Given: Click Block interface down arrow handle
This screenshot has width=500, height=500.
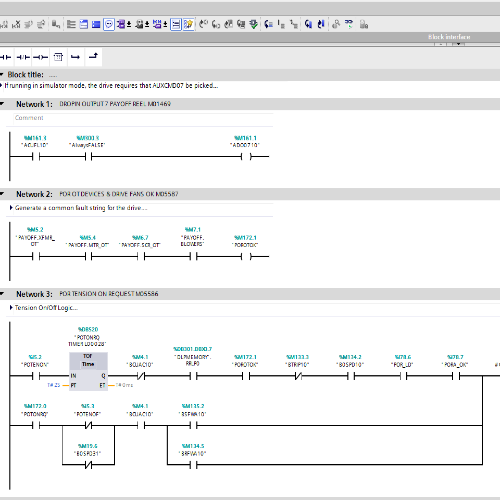Looking at the screenshot, I should (459, 44).
